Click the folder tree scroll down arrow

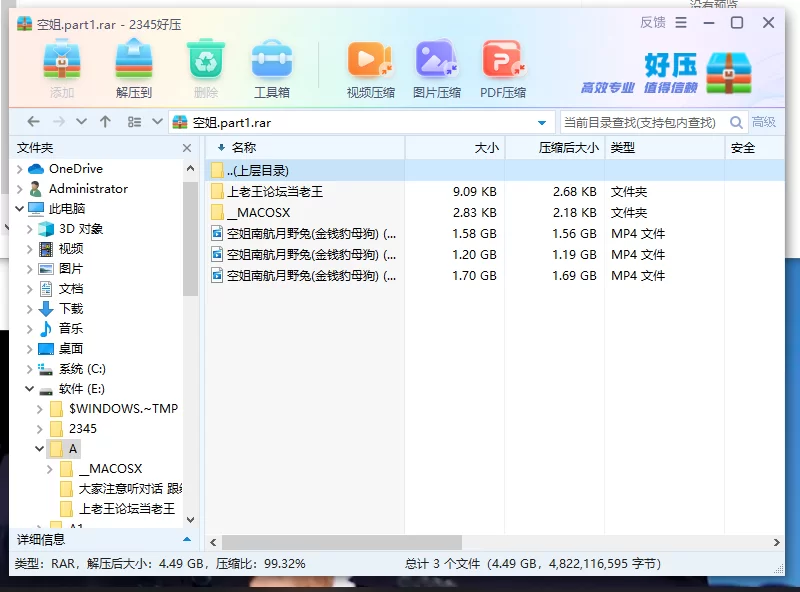(190, 520)
